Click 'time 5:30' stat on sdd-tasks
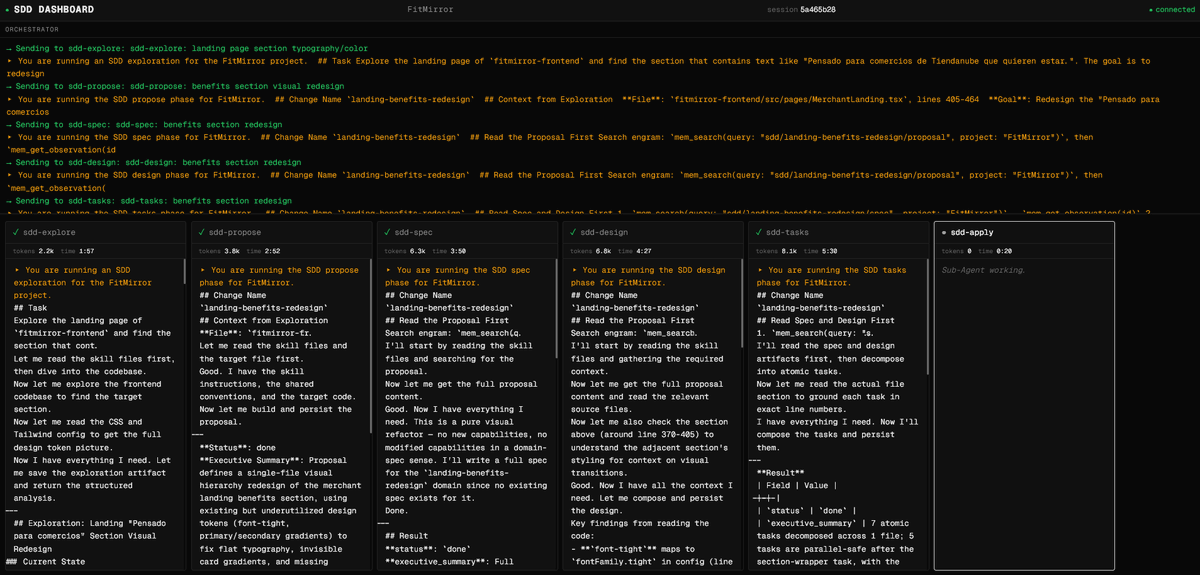This screenshot has width=1200, height=575. point(821,251)
